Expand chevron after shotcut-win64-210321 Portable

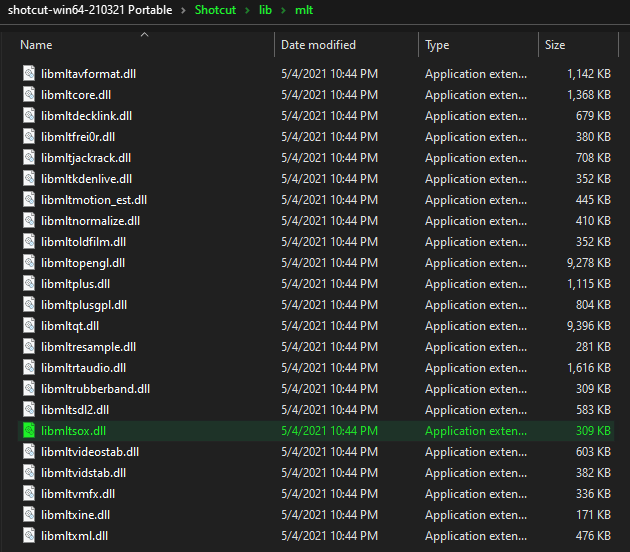[x=183, y=10]
